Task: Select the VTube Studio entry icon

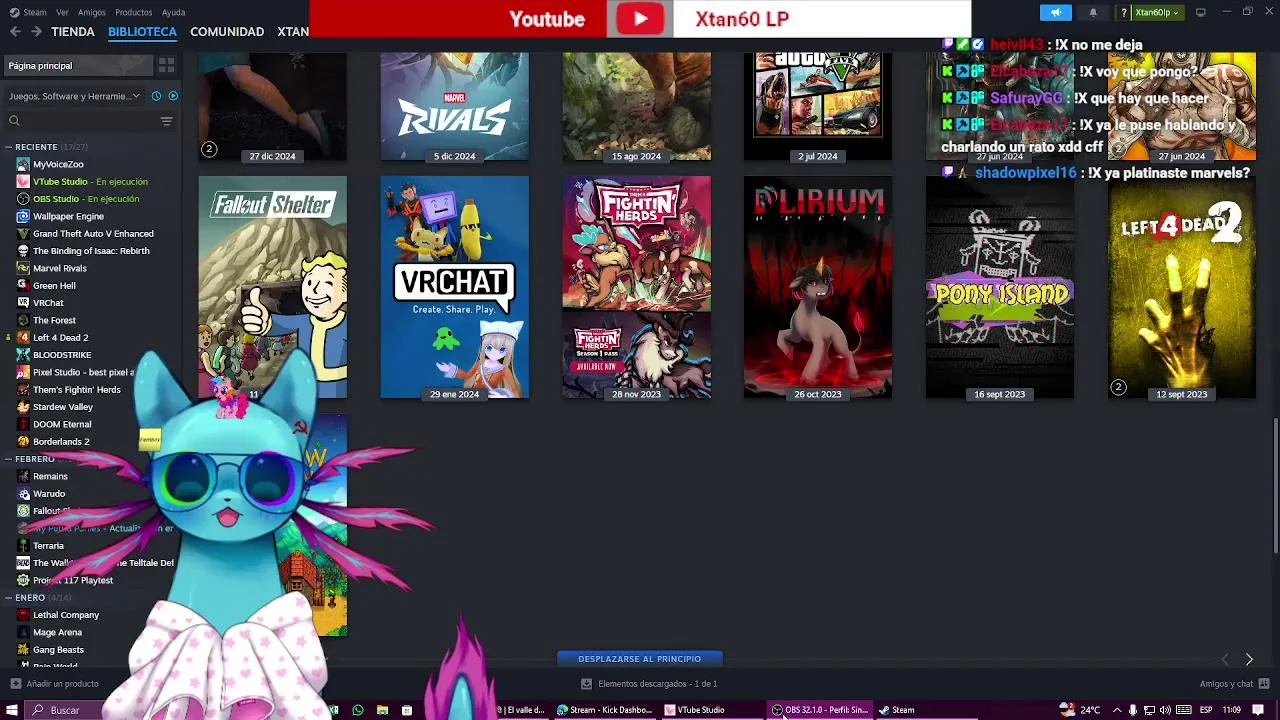Action: click(23, 181)
